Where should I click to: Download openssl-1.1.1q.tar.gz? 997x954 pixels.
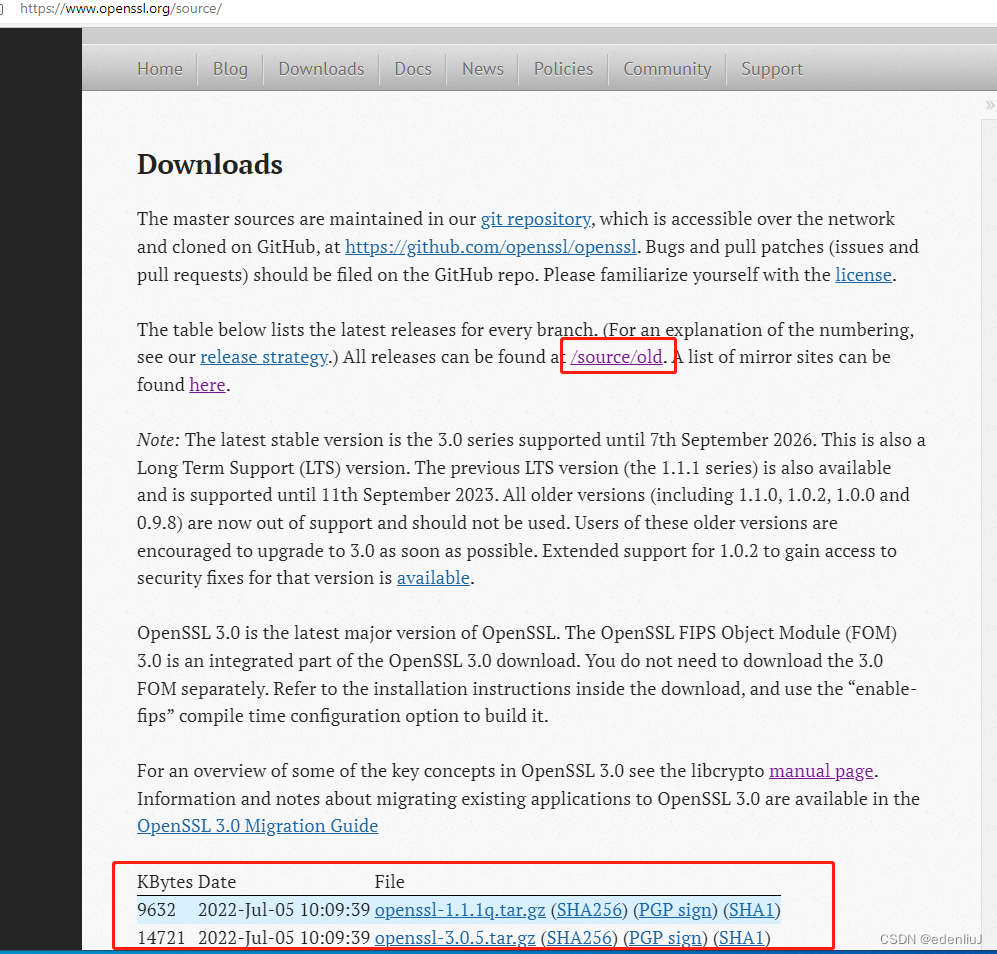tap(459, 910)
